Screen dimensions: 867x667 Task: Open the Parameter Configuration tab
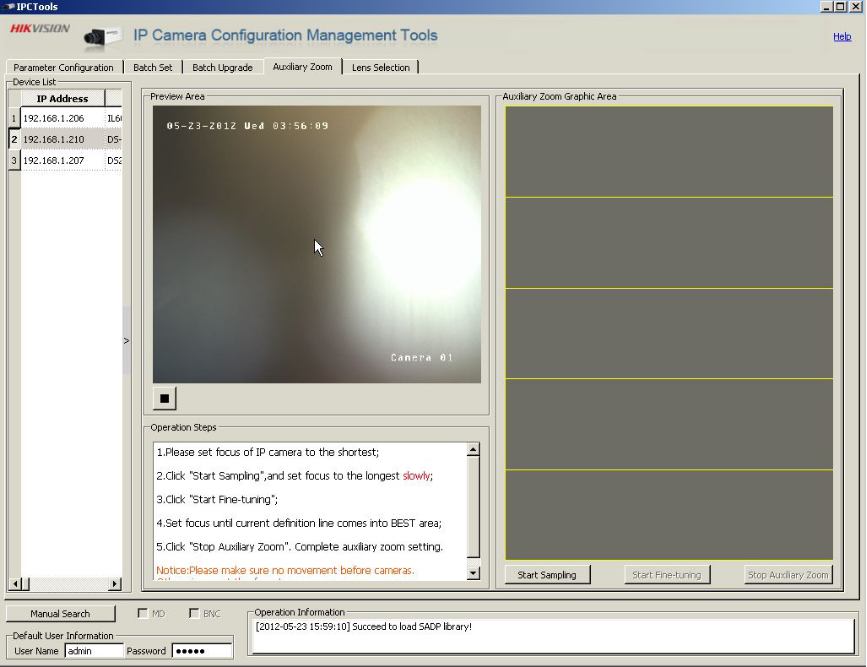pos(64,67)
